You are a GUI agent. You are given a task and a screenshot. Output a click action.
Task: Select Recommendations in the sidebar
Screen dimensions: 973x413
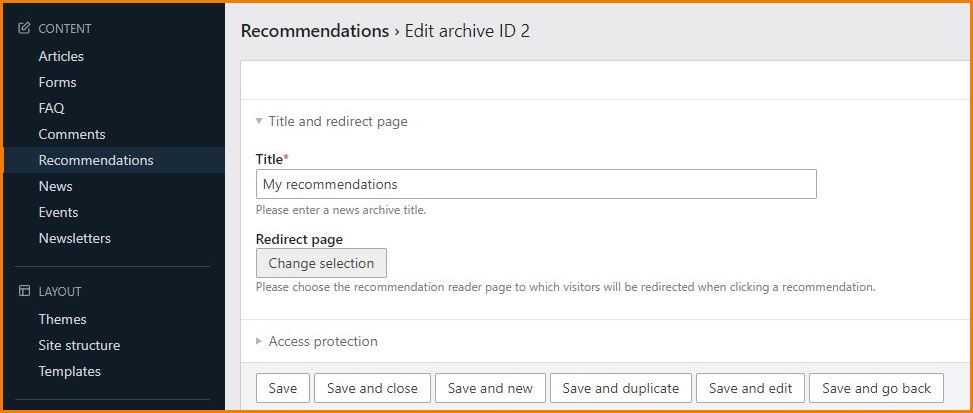[96, 160]
